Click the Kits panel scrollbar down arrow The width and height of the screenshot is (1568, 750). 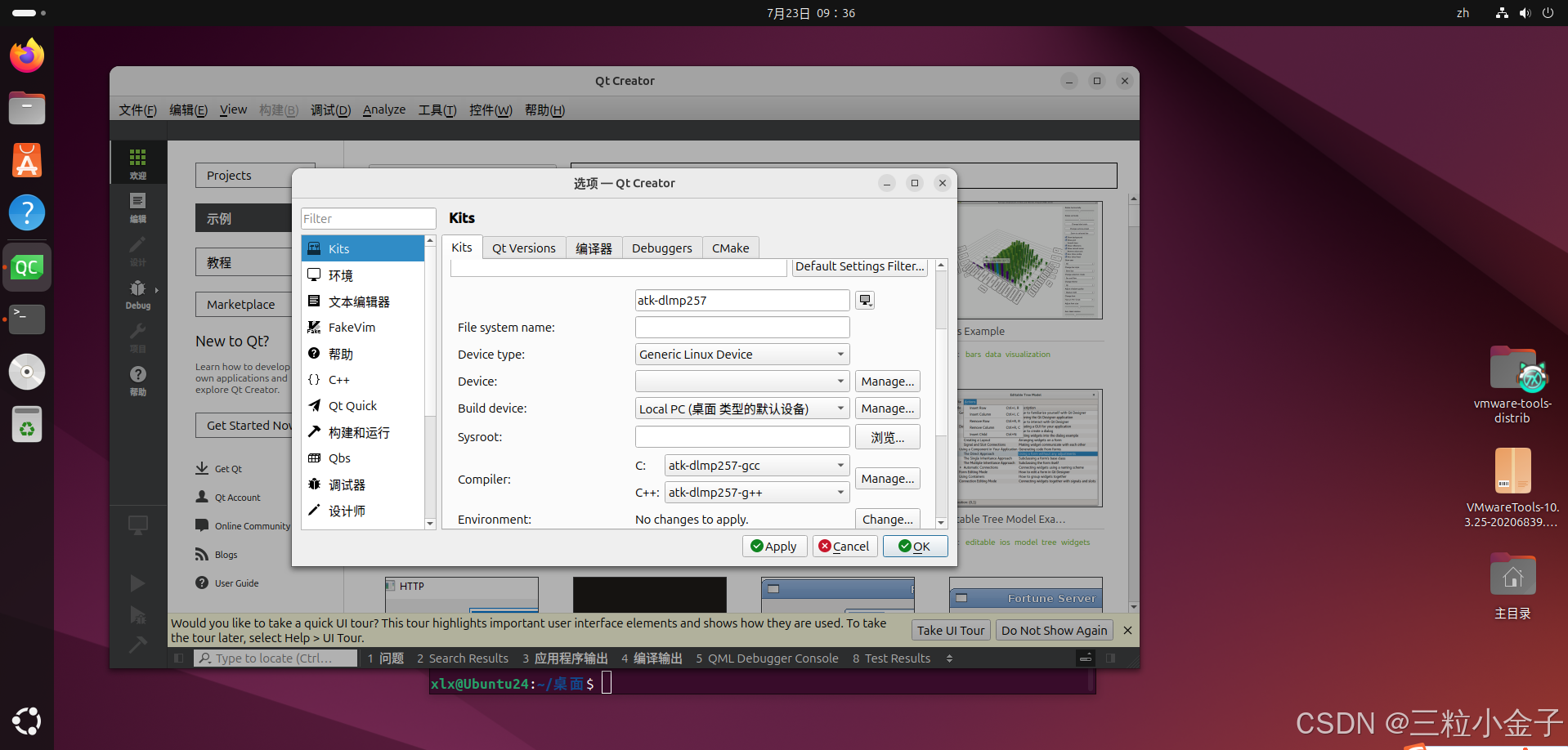941,523
